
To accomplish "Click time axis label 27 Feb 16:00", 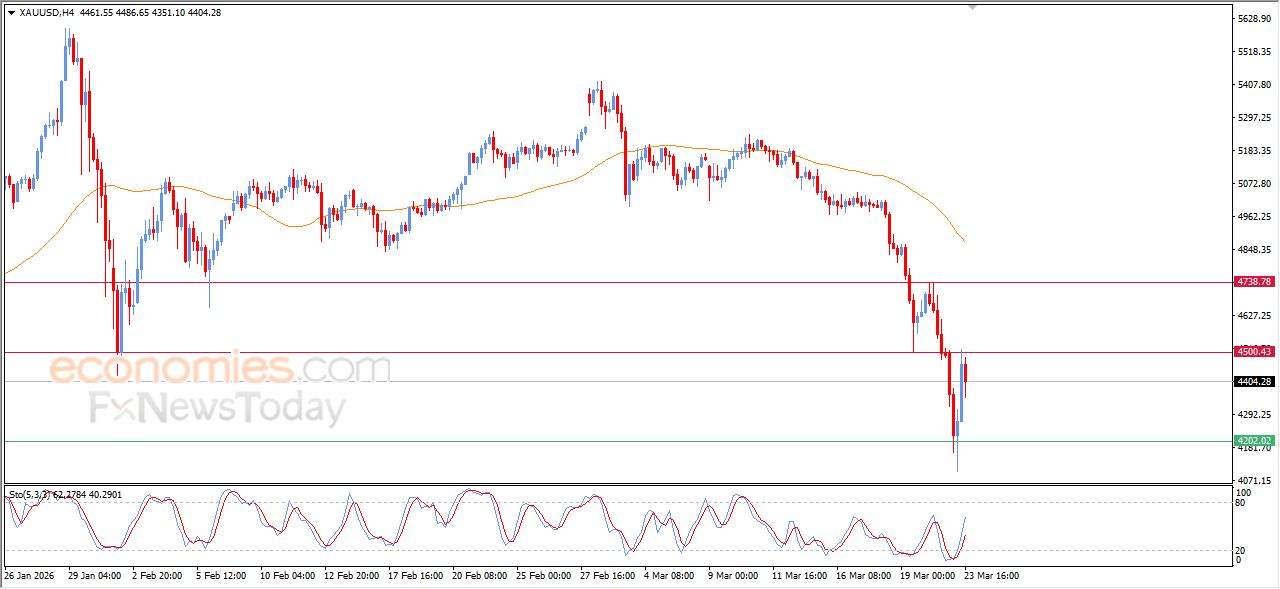I will point(608,576).
